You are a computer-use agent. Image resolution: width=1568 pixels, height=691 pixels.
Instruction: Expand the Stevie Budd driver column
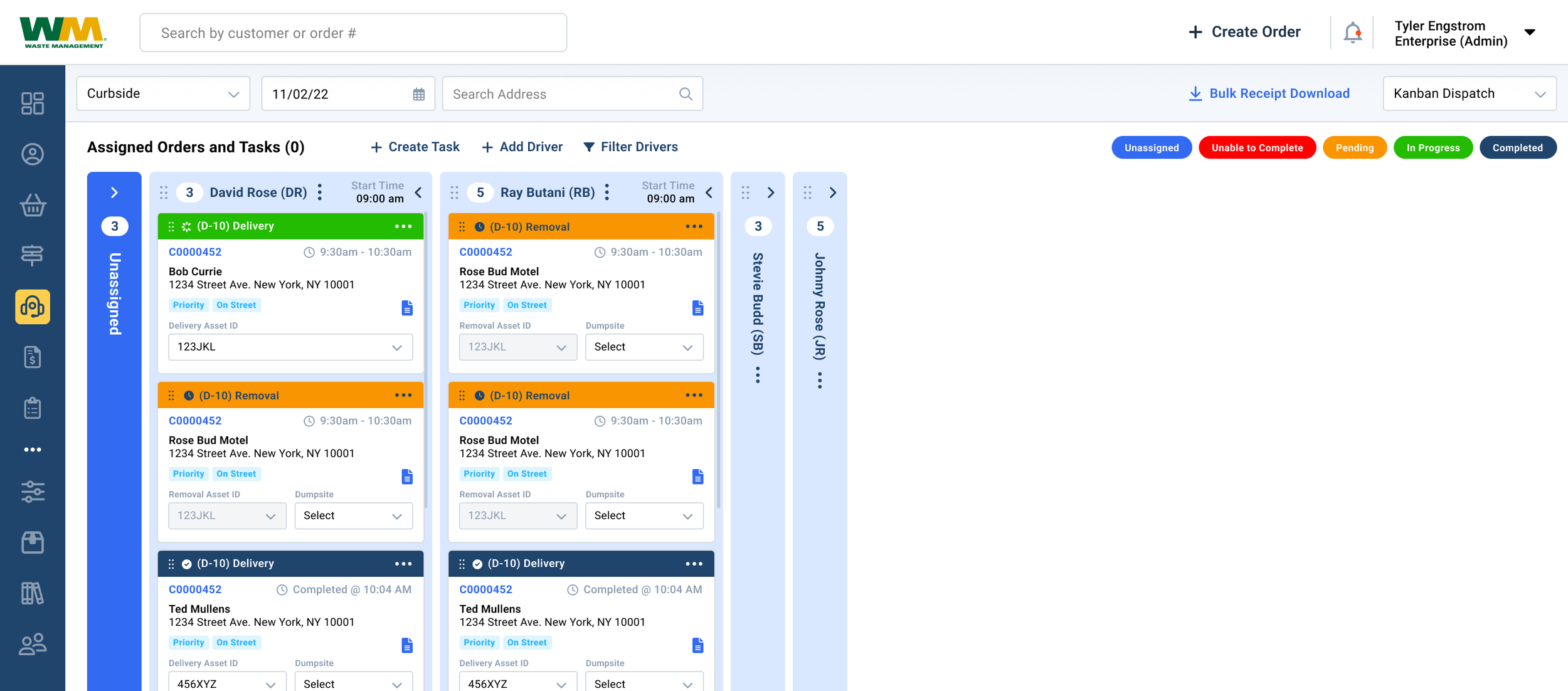[x=771, y=193]
